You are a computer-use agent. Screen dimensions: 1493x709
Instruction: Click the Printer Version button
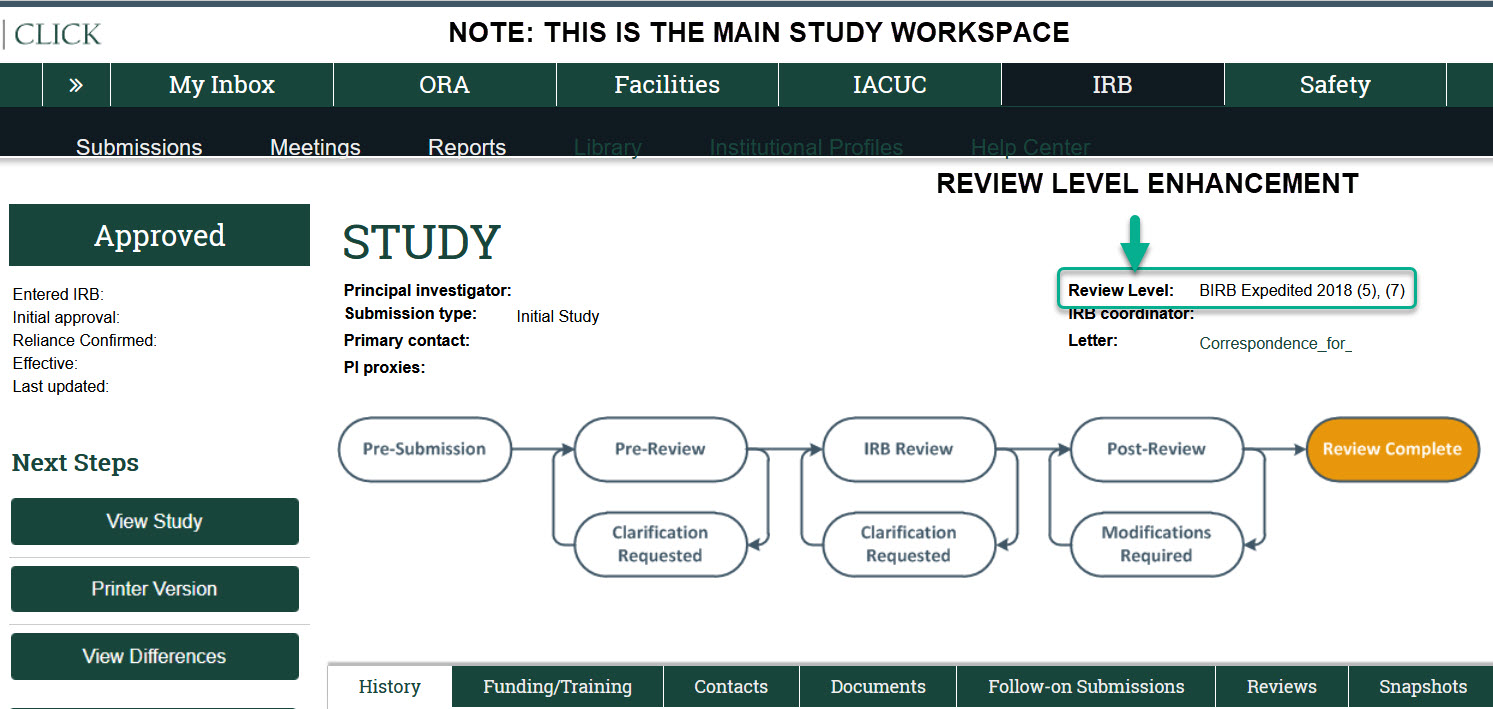[154, 589]
